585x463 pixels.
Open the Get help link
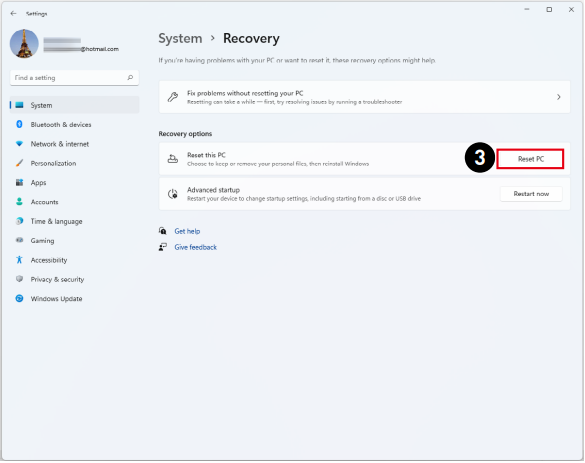[187, 231]
